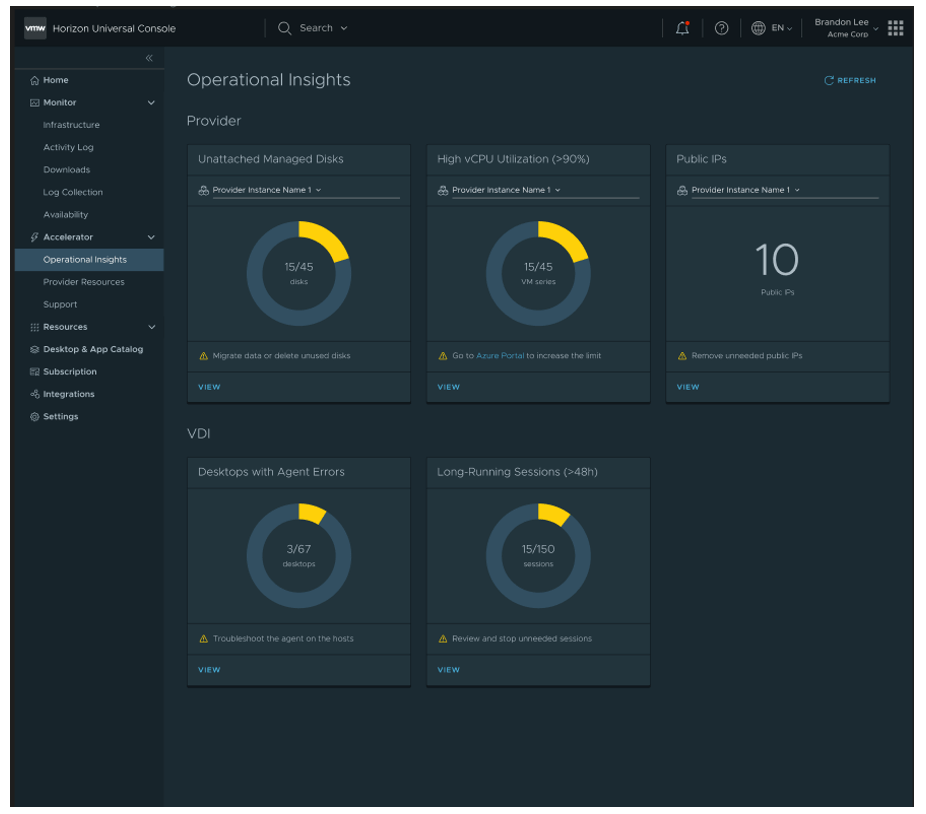
Task: Collapse the Monitor section in sidebar
Action: click(152, 103)
